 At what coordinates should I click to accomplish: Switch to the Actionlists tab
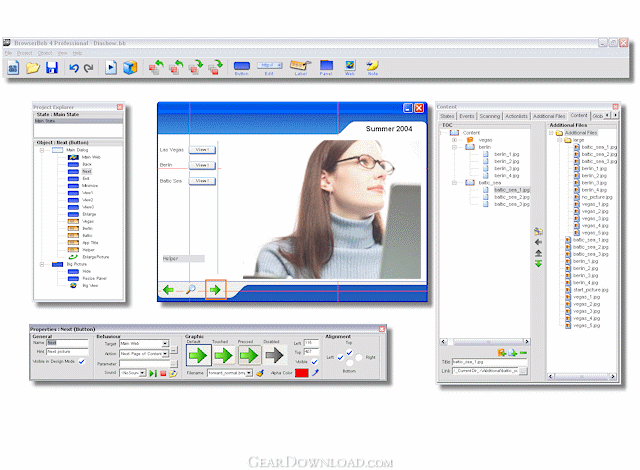tap(516, 116)
